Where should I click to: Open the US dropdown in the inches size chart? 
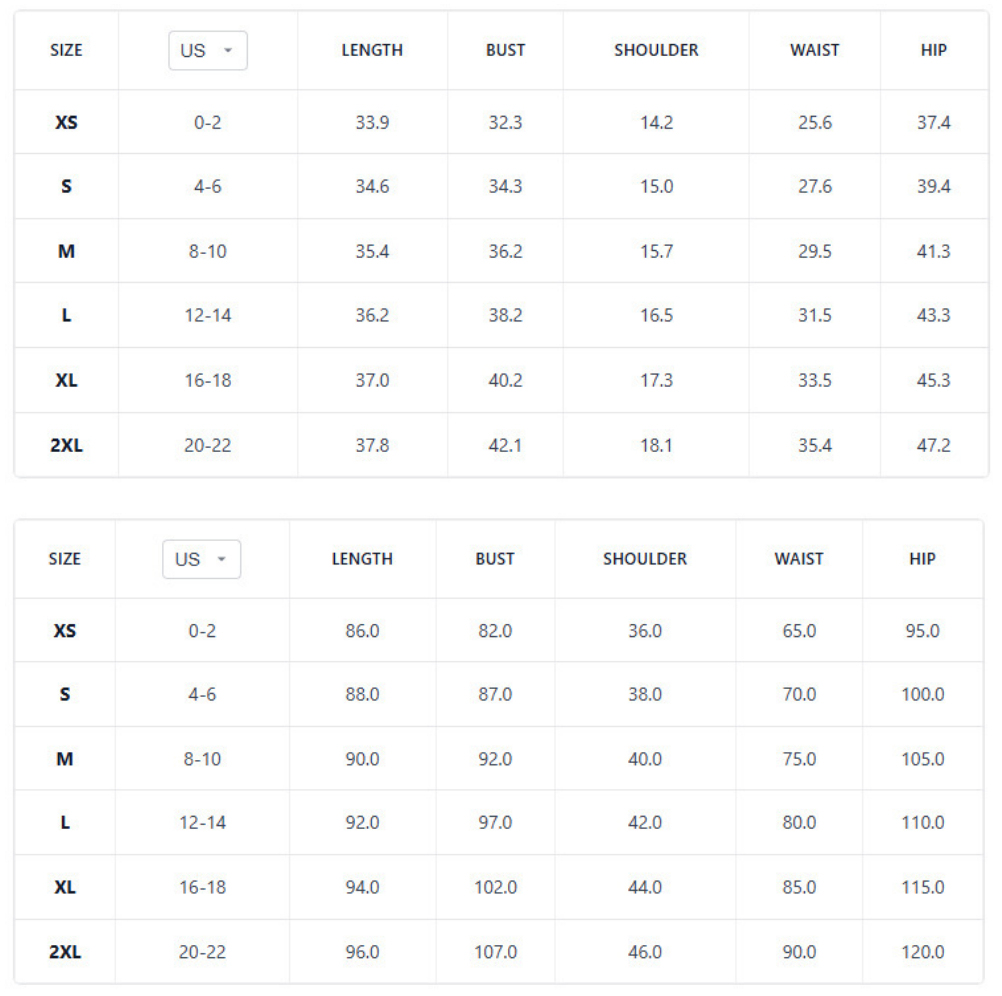pyautogui.click(x=207, y=50)
